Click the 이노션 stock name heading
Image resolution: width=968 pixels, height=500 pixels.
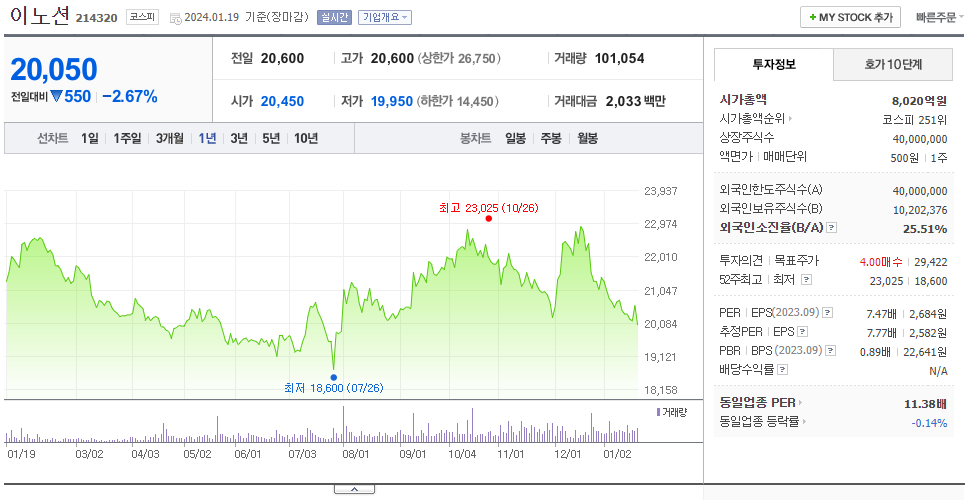coord(41,16)
